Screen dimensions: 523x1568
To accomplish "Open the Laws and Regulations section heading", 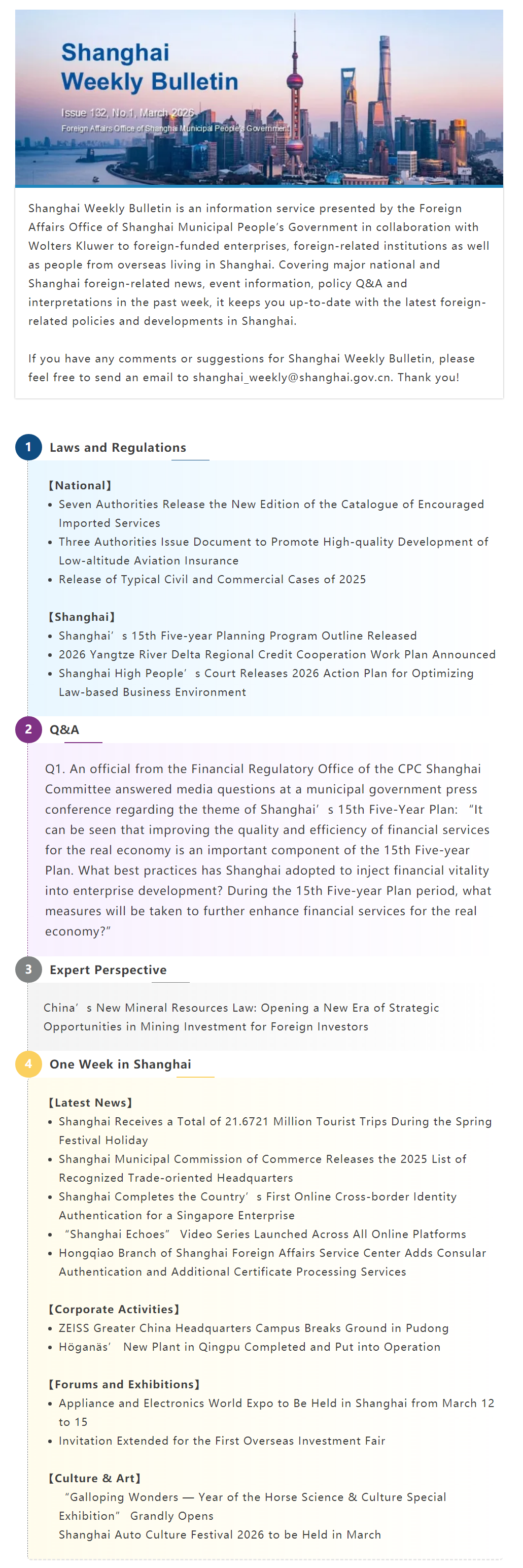I will pyautogui.click(x=118, y=447).
